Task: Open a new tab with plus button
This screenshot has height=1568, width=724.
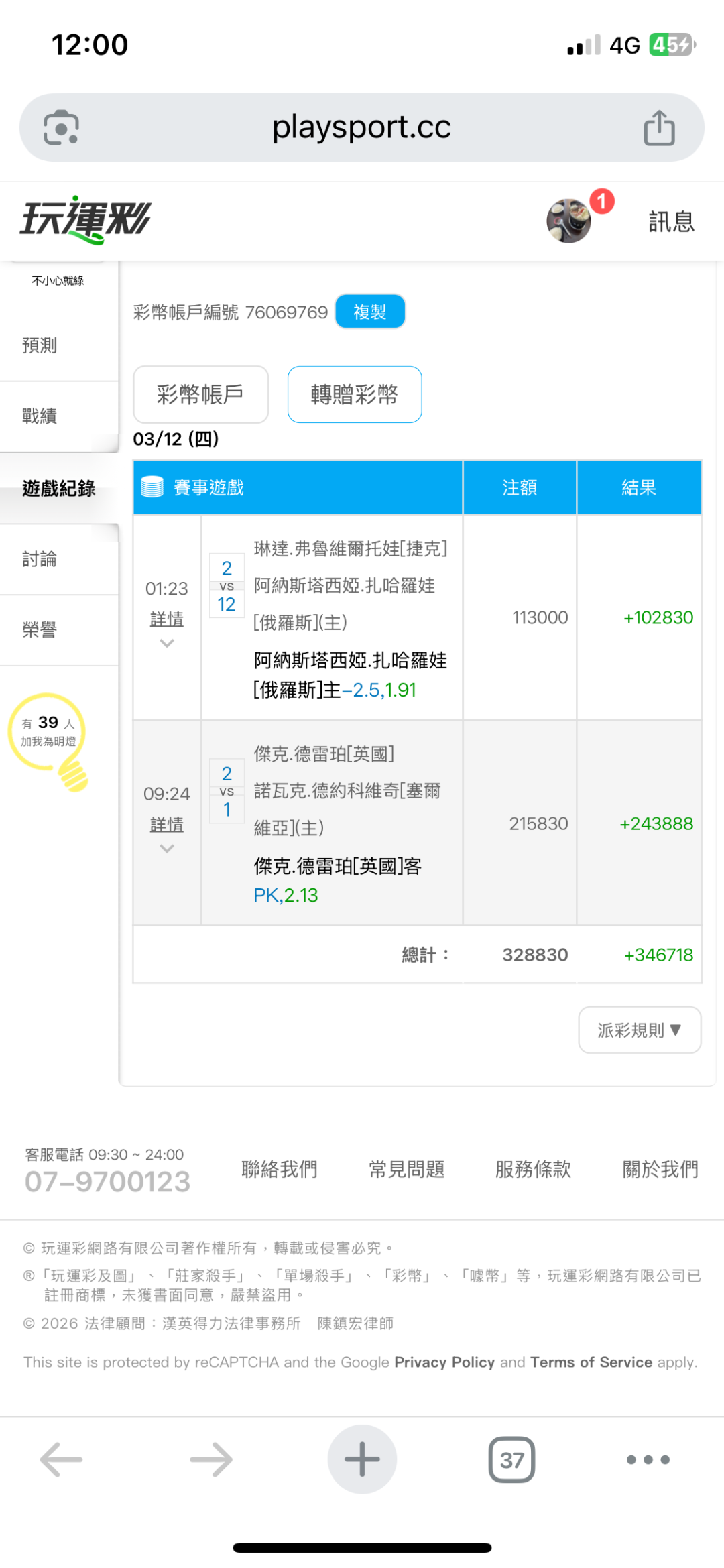Action: click(362, 1459)
